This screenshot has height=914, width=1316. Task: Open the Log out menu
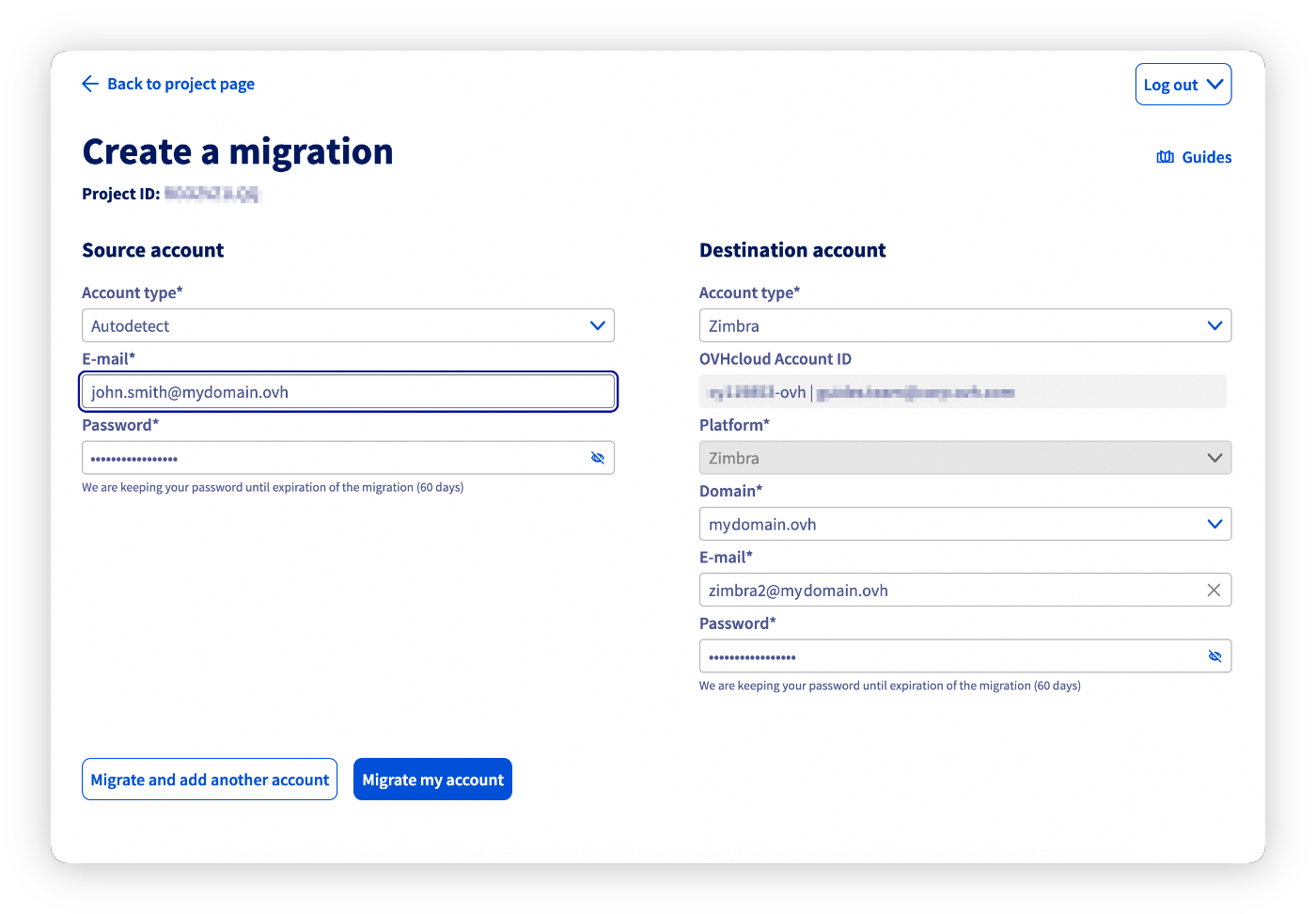tap(1183, 84)
